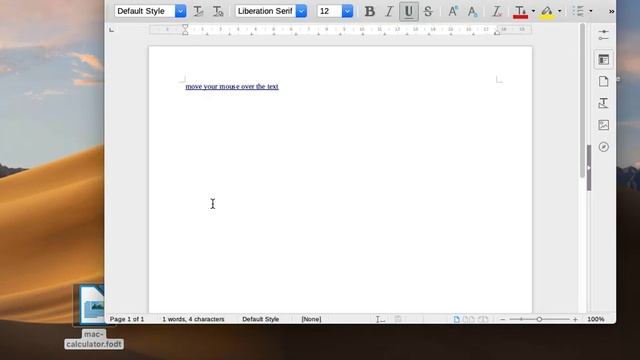Open paragraph style dropdown arrow
This screenshot has width=640, height=360.
(x=180, y=11)
